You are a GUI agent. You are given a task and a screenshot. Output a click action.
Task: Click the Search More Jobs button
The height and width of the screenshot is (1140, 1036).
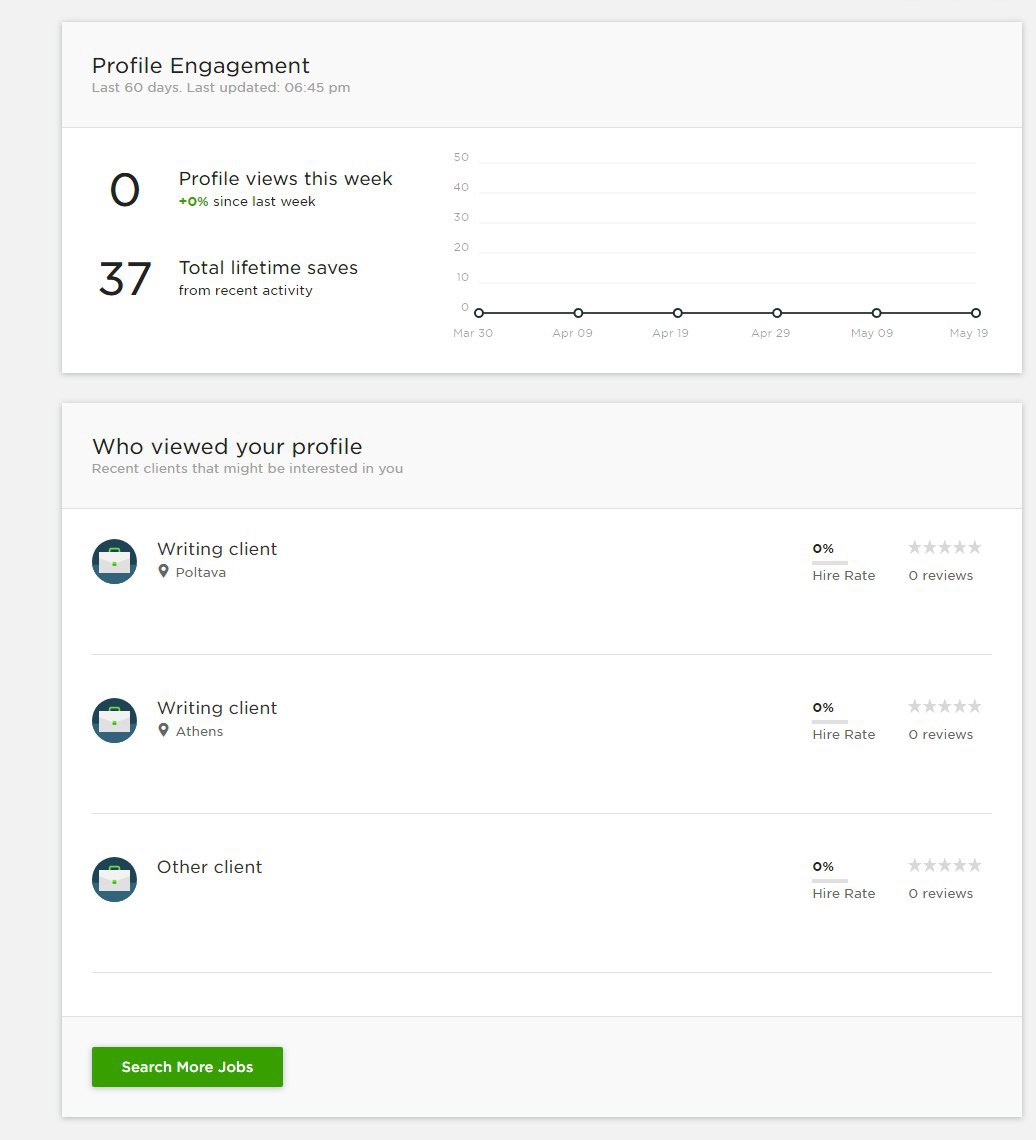tap(187, 1067)
